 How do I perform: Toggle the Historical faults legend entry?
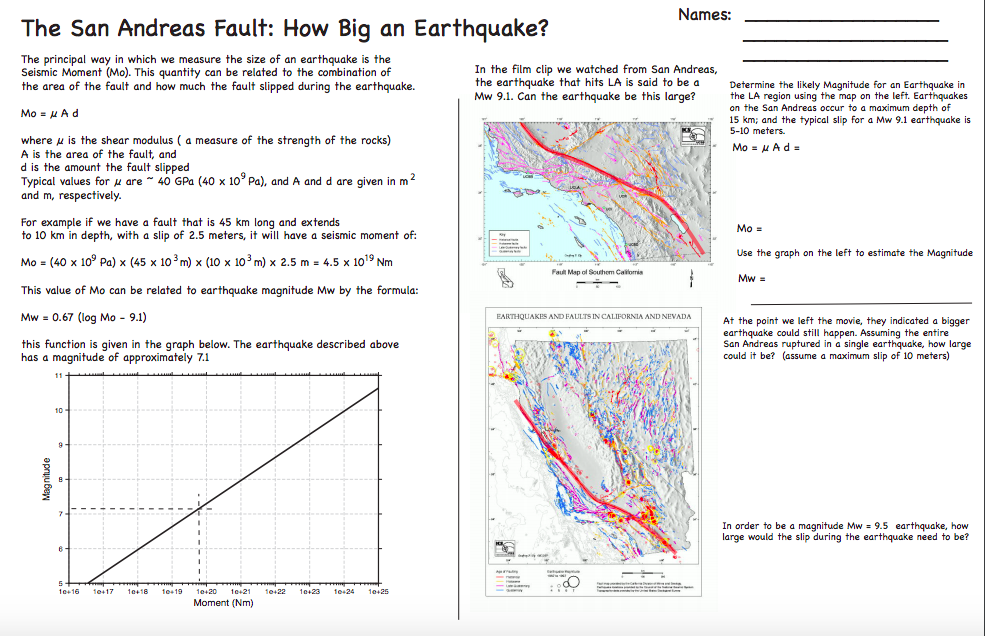click(507, 239)
